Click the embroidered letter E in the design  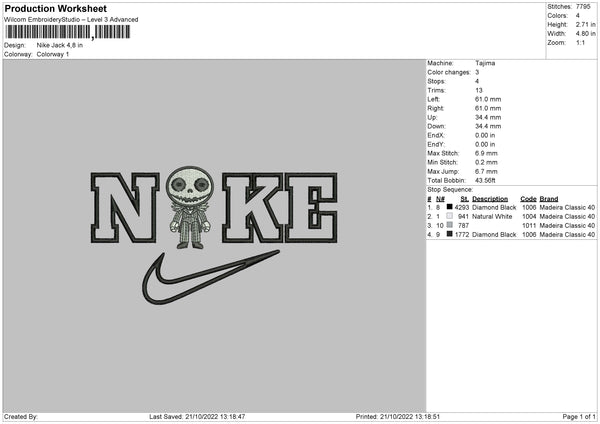click(311, 208)
